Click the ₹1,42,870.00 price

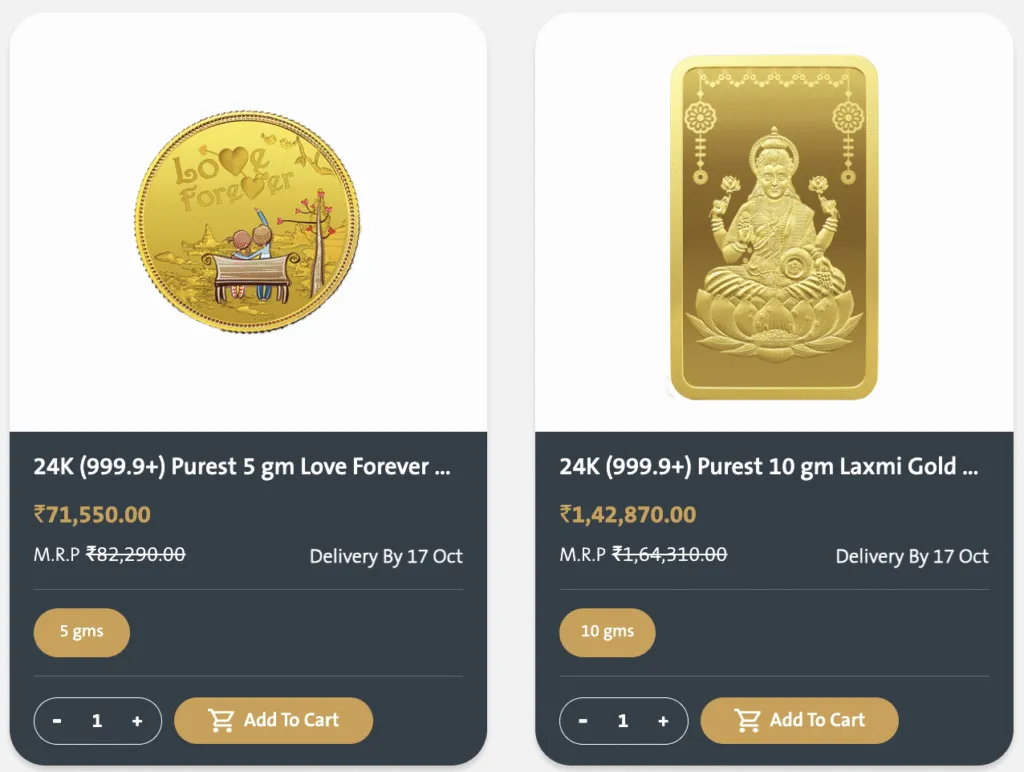click(628, 515)
